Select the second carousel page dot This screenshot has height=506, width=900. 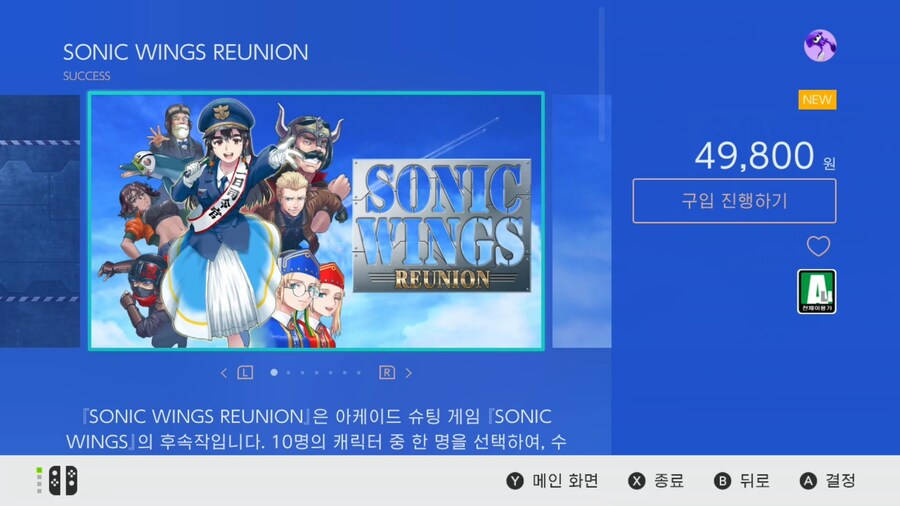pyautogui.click(x=289, y=373)
